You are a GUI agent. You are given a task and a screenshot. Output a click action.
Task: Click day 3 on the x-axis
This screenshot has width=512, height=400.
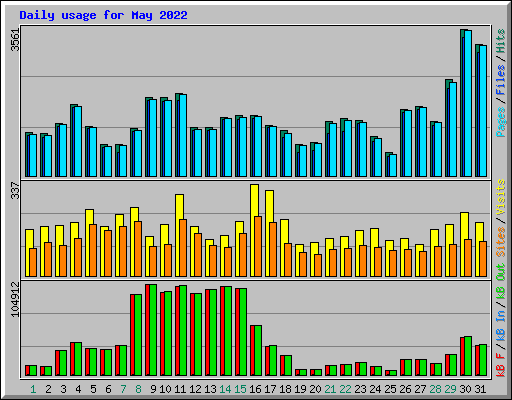pyautogui.click(x=63, y=389)
